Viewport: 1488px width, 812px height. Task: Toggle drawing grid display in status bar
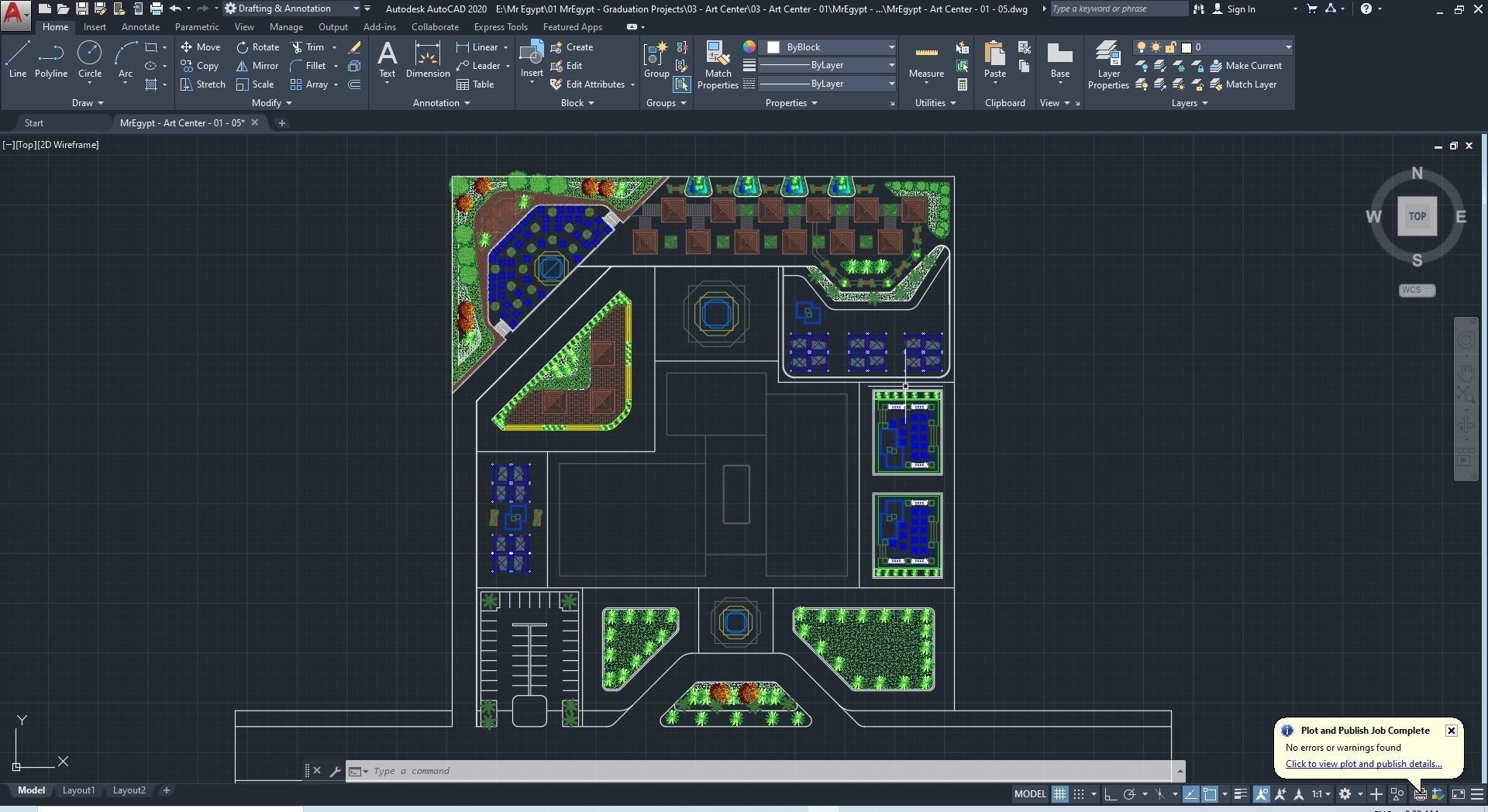click(1059, 794)
